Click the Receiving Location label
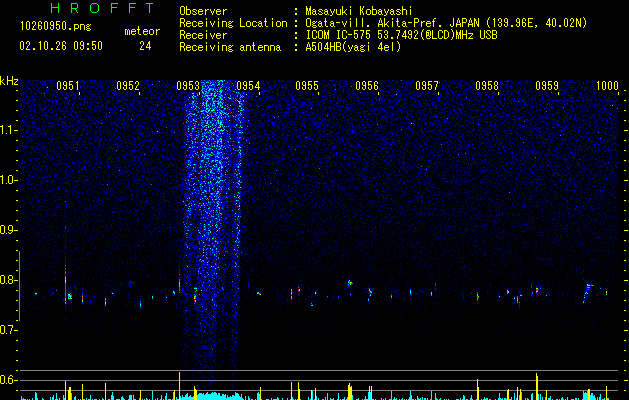629x400 pixels. pyautogui.click(x=233, y=23)
